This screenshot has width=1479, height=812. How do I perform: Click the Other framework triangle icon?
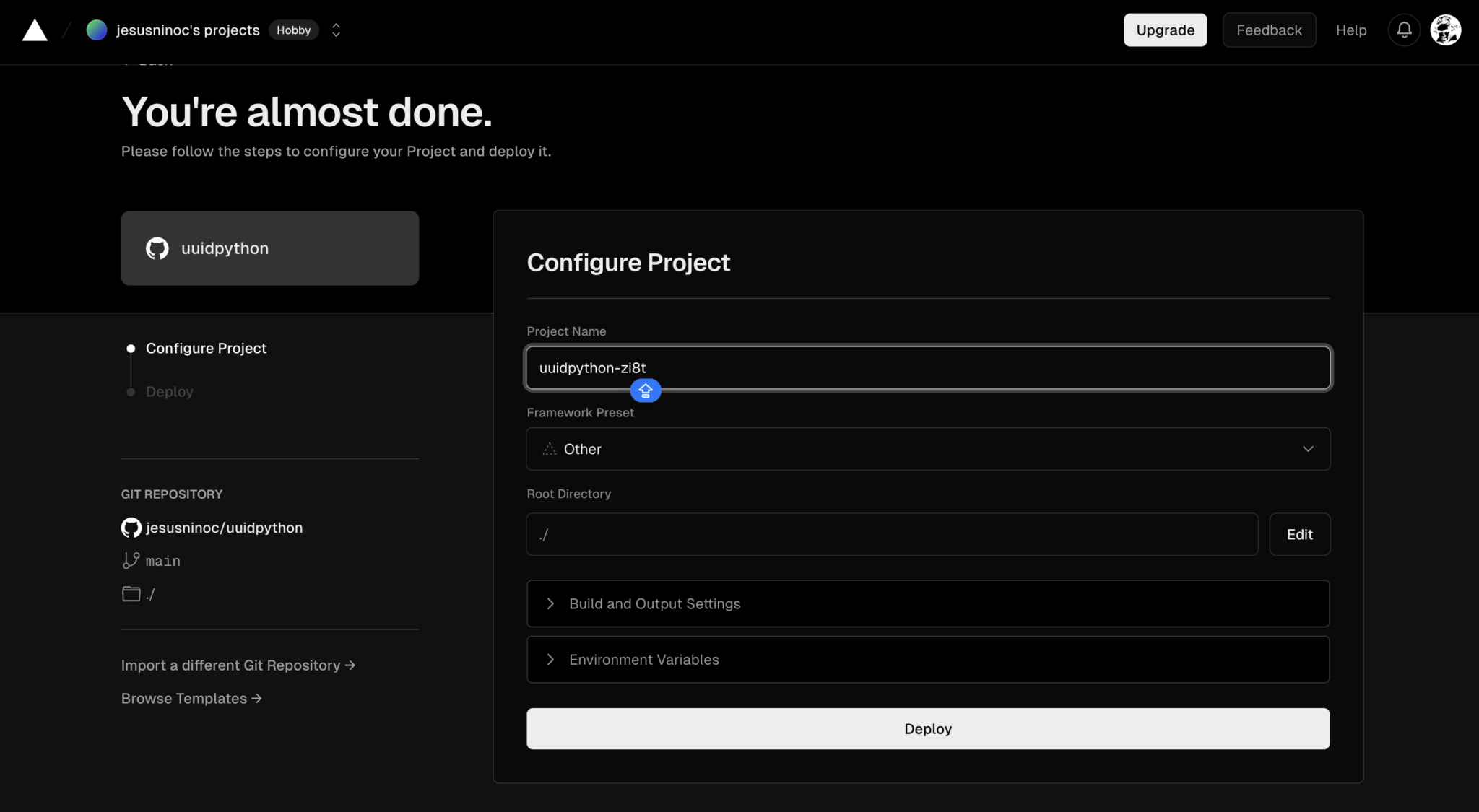pos(550,449)
